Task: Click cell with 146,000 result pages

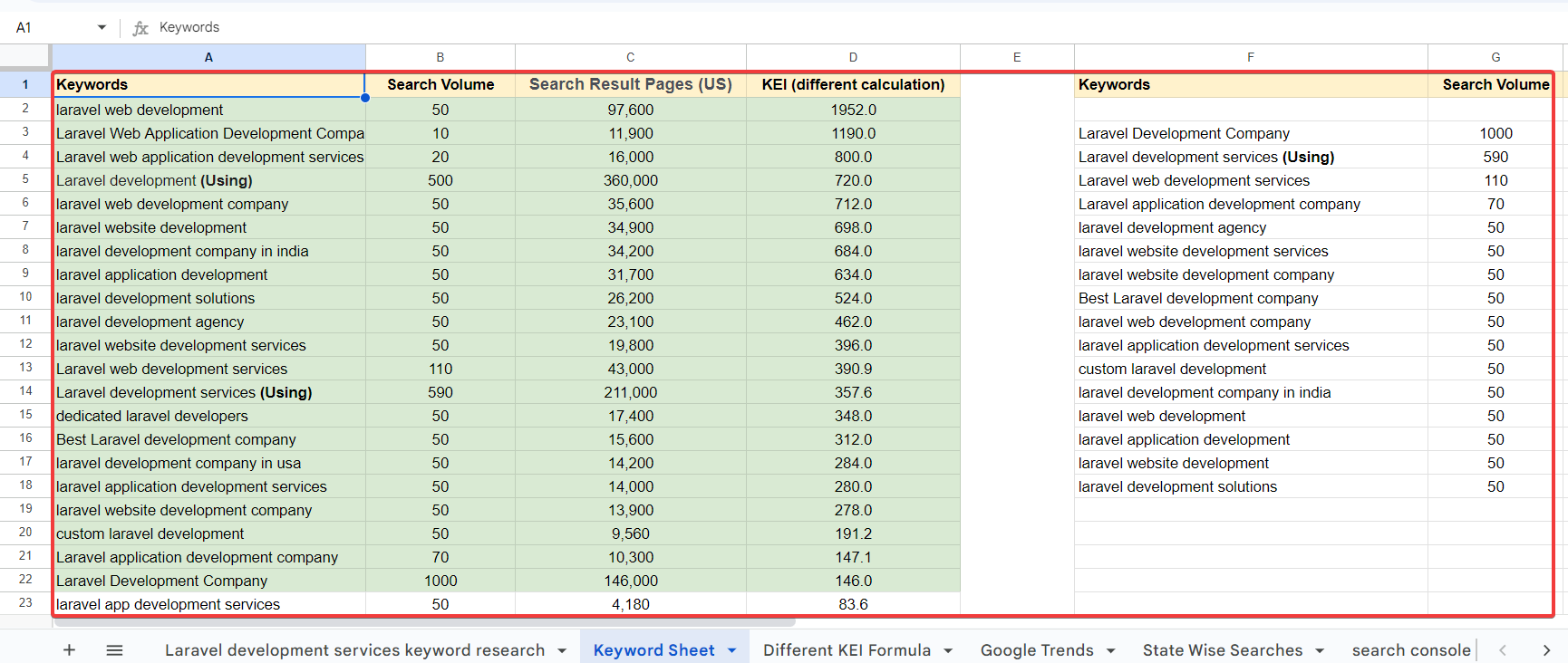Action: click(631, 581)
